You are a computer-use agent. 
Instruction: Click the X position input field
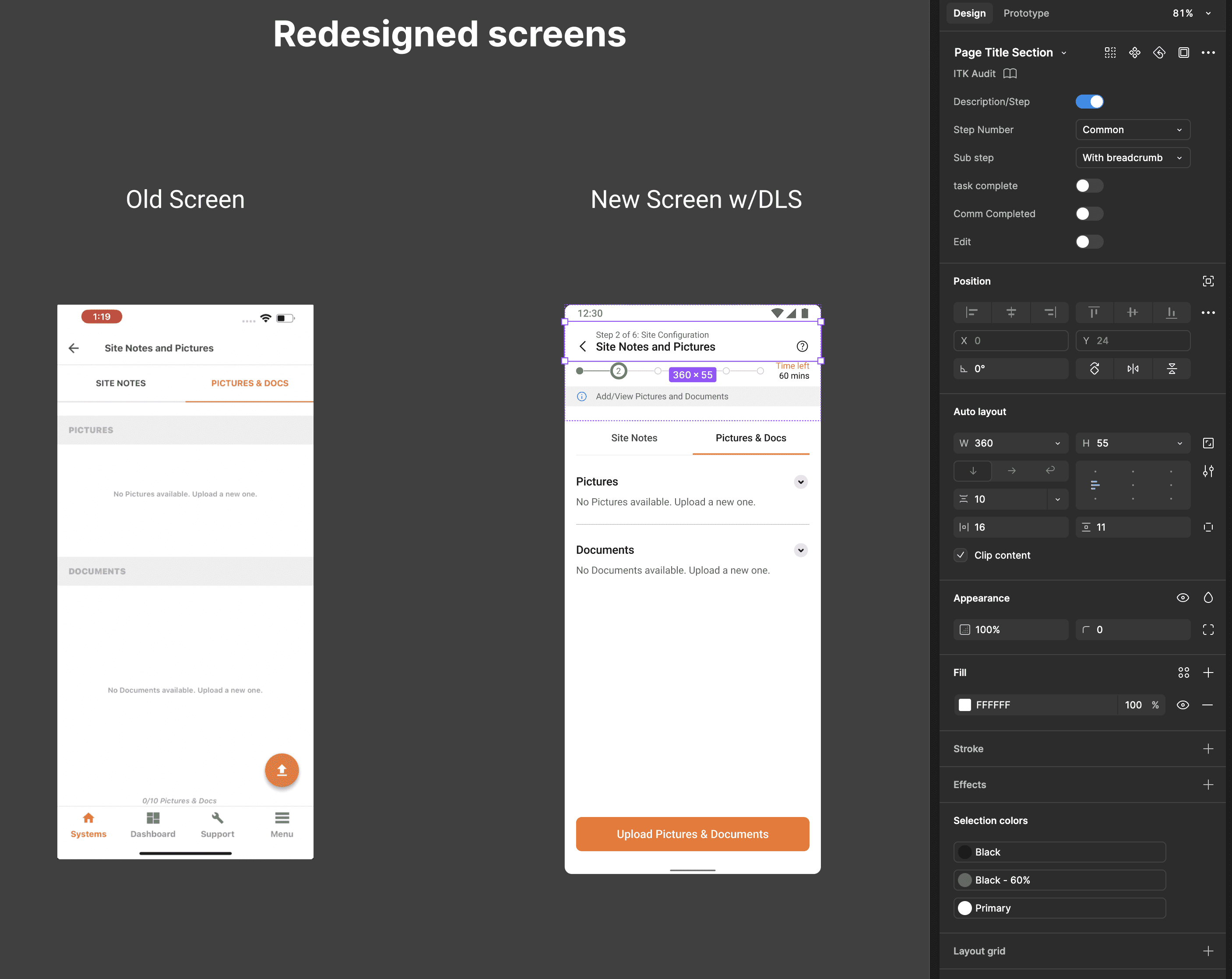[x=1010, y=341]
